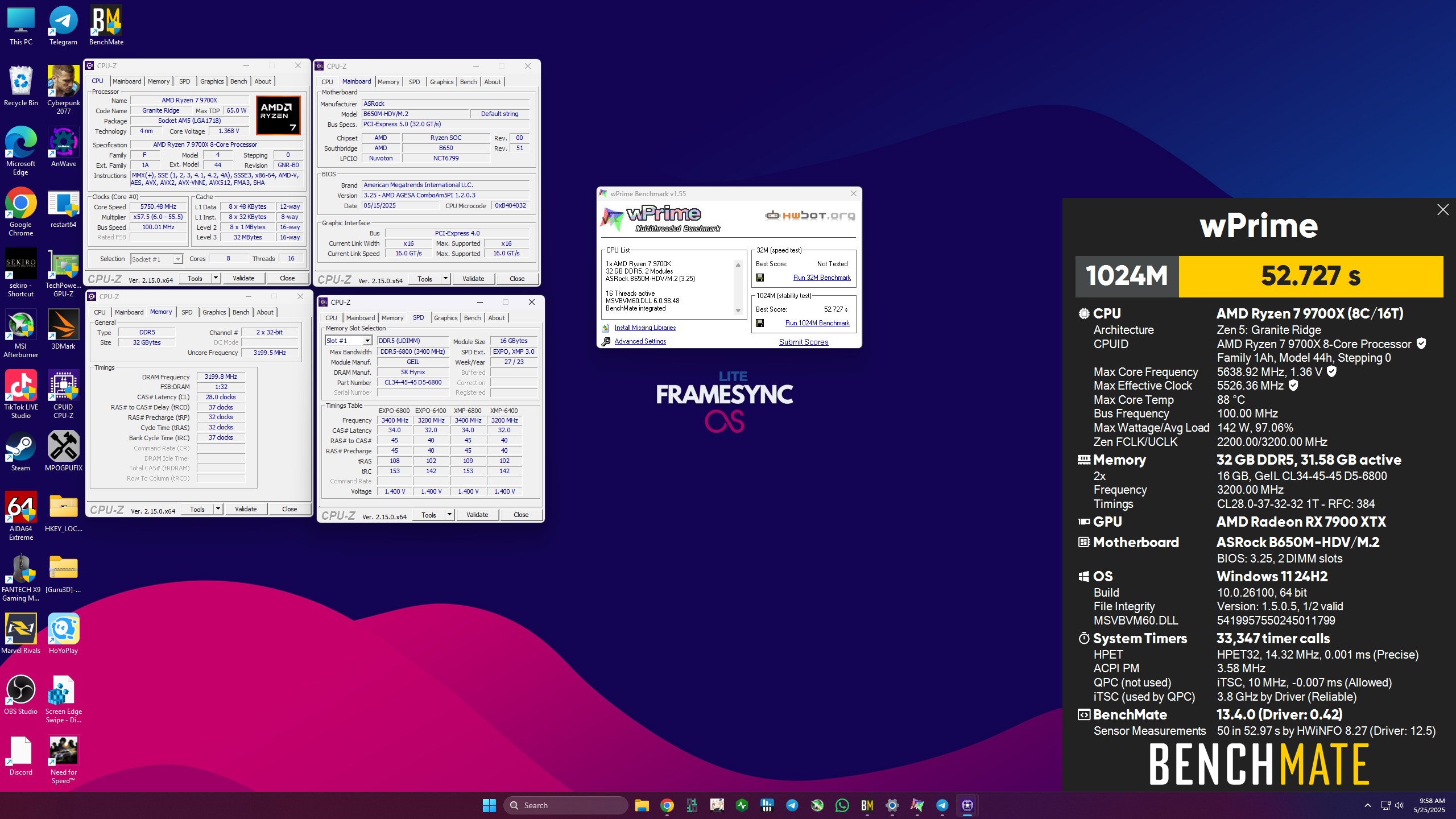Screen dimensions: 1456x819
Task: Open CPU tab in CPU-Z Mainboard window
Action: tap(327, 82)
